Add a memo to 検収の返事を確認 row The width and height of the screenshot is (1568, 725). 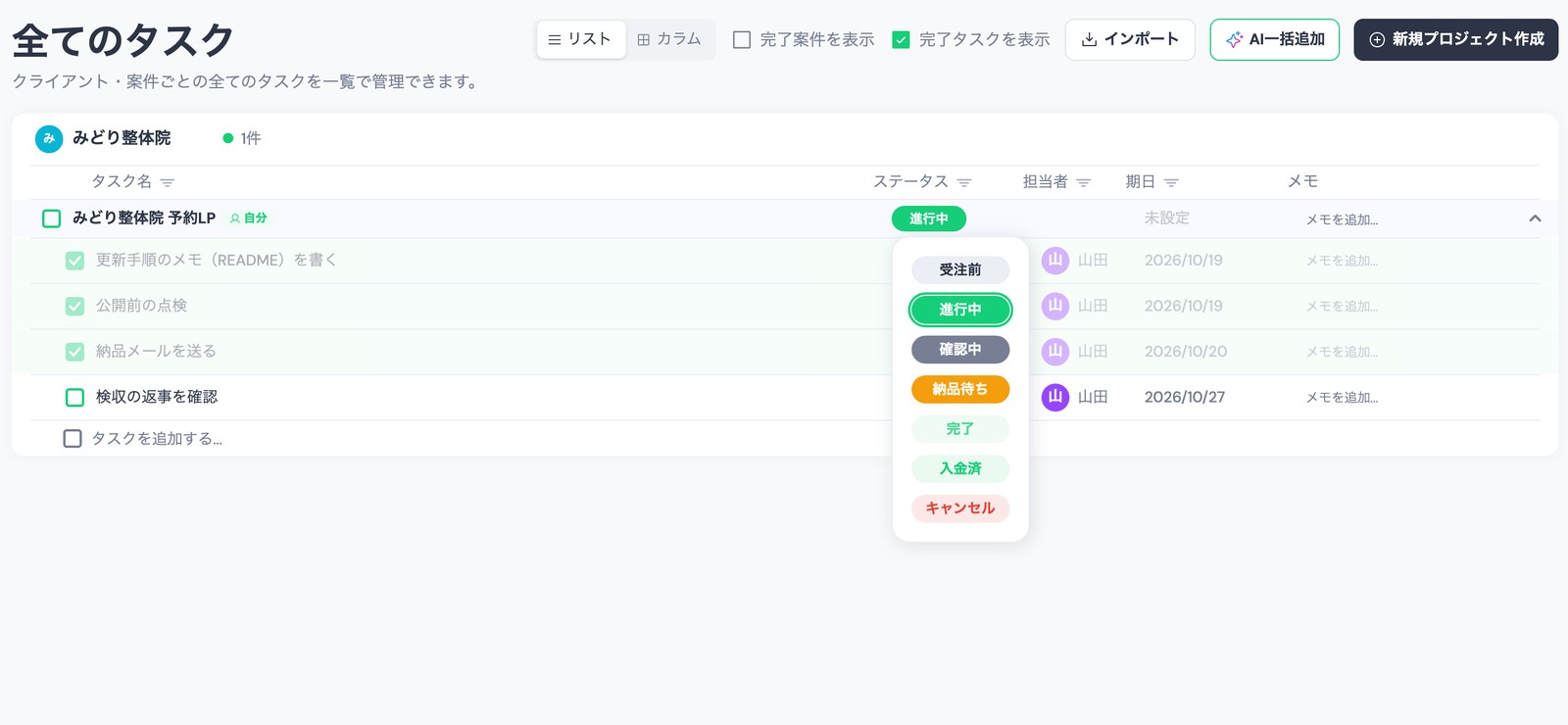point(1342,398)
